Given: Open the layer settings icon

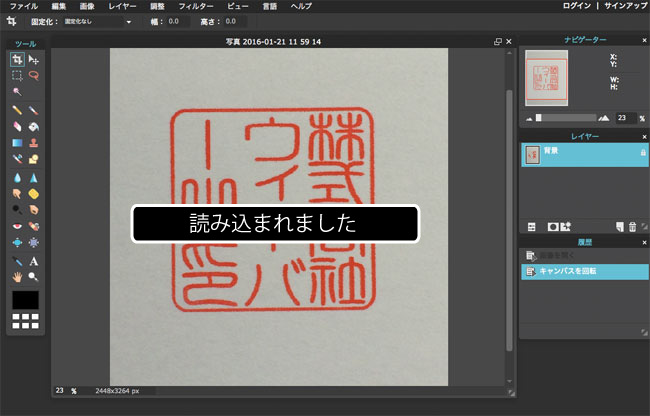Looking at the screenshot, I should pos(531,227).
